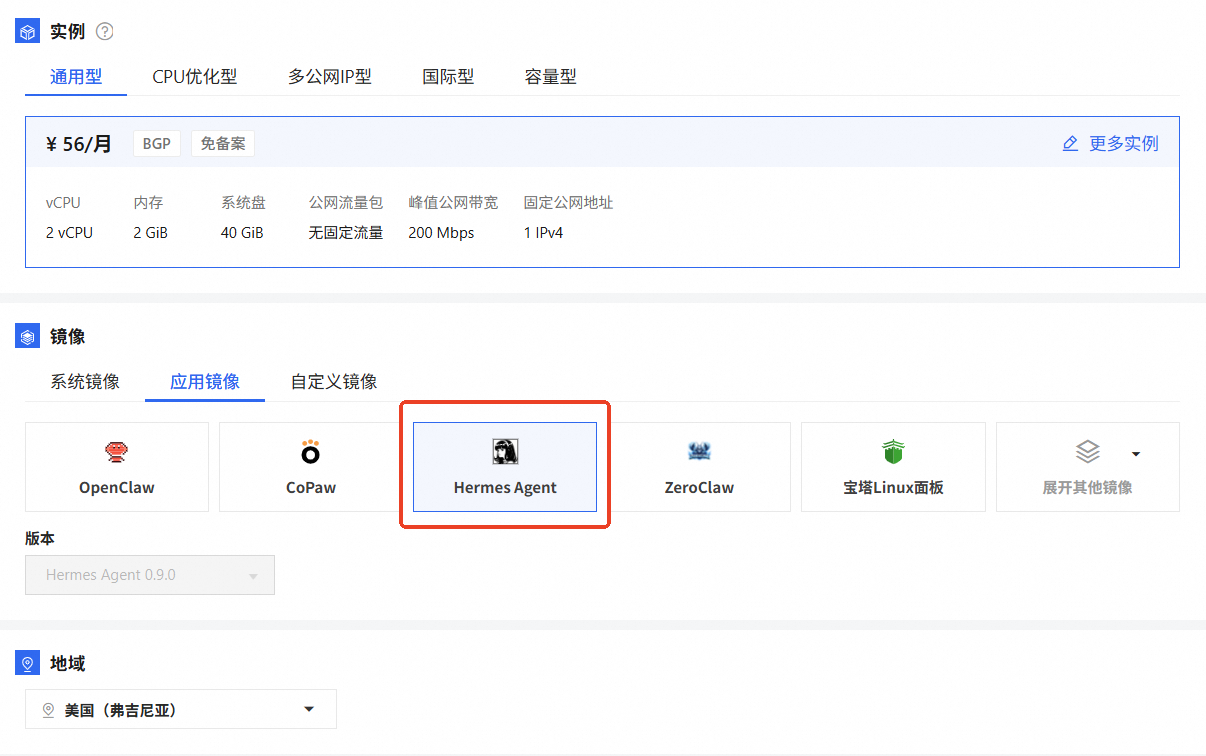The width and height of the screenshot is (1206, 756).
Task: Click the blue 地域 location pin icon
Action: pos(28,663)
